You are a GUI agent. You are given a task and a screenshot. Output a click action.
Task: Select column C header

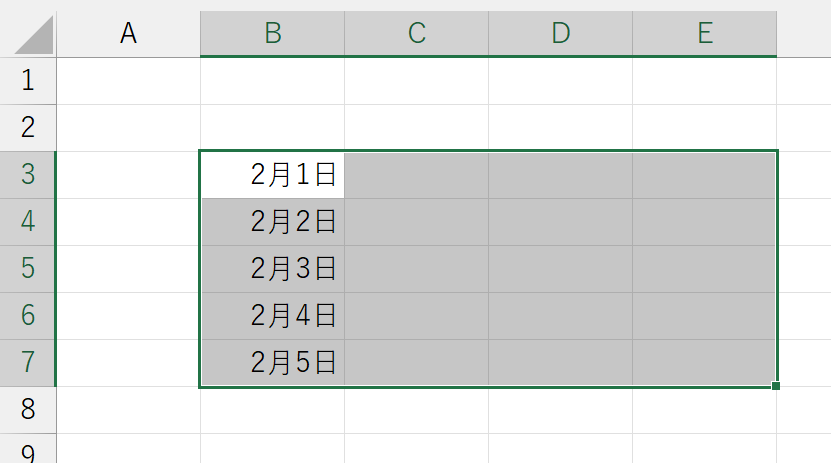point(416,33)
